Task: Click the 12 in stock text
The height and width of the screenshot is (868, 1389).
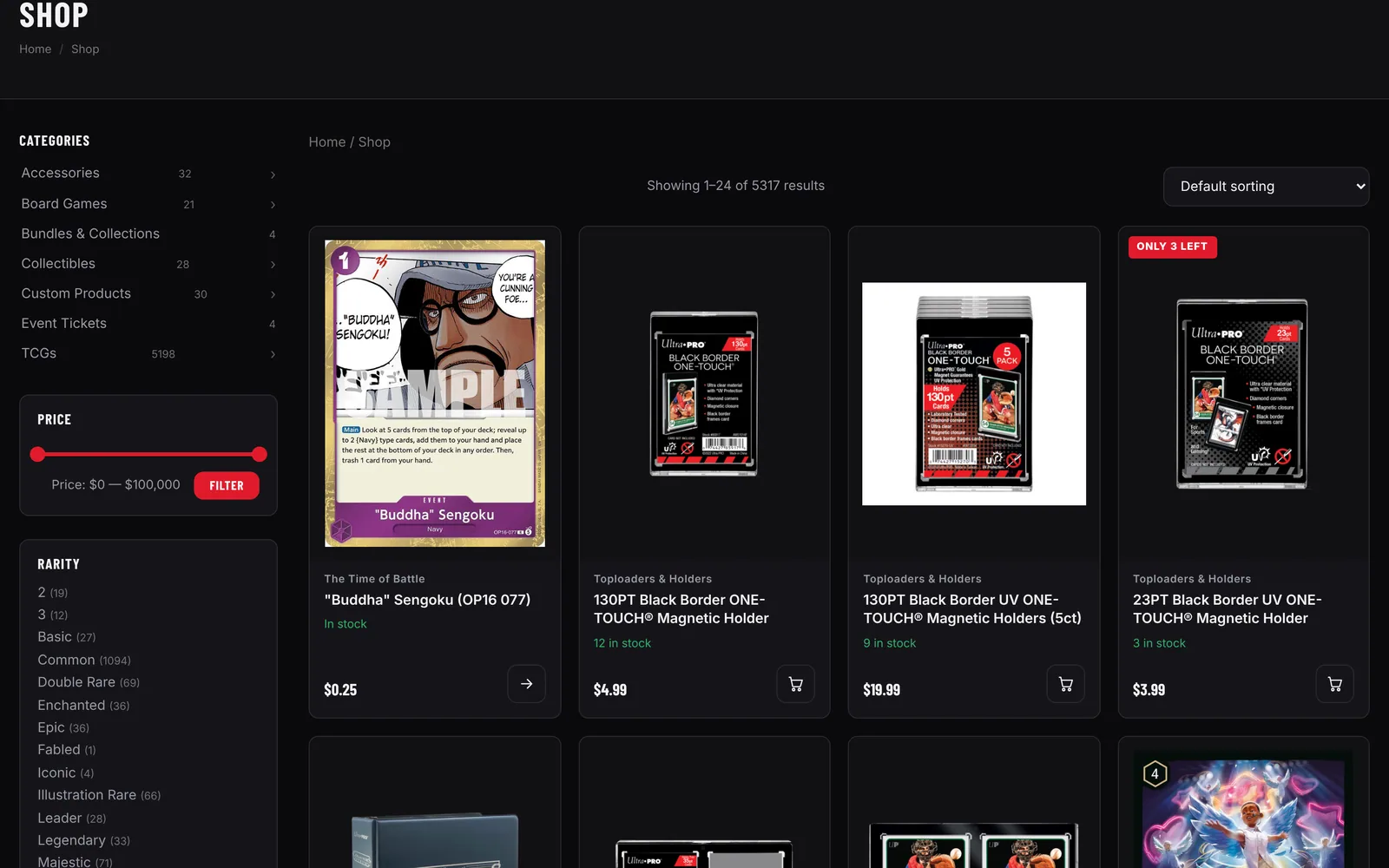Action: coord(622,643)
